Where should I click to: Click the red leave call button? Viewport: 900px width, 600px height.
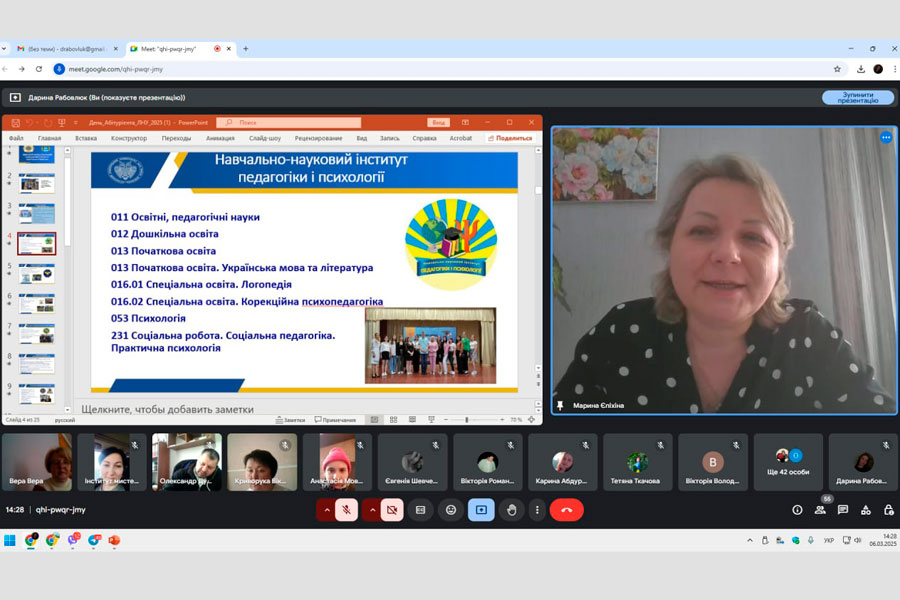pos(566,510)
